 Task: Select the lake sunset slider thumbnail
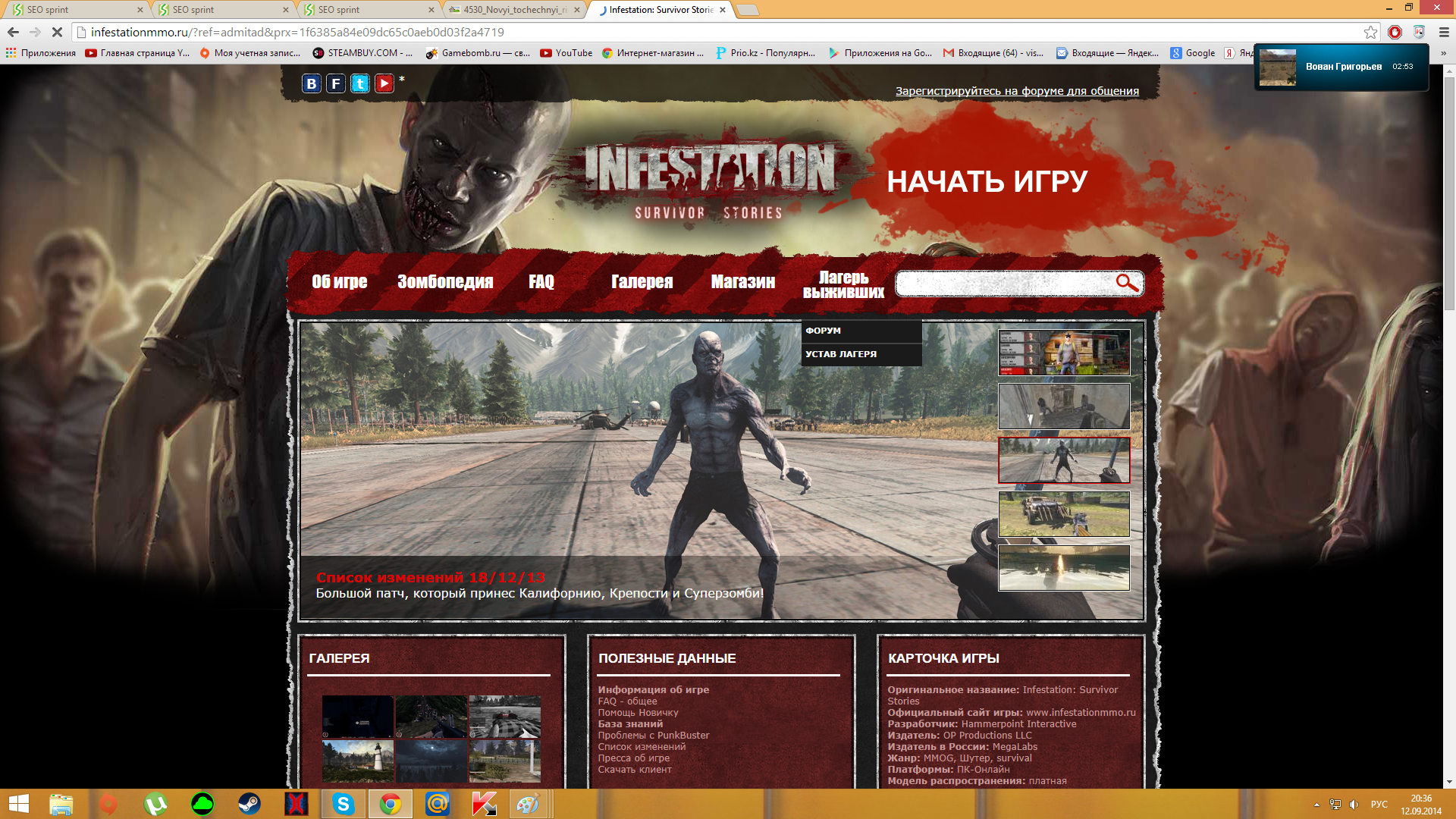1064,567
